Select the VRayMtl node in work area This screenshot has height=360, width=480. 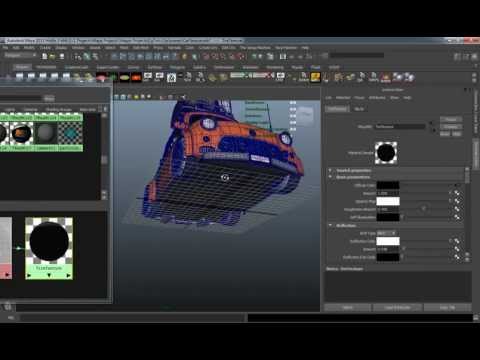[49, 248]
